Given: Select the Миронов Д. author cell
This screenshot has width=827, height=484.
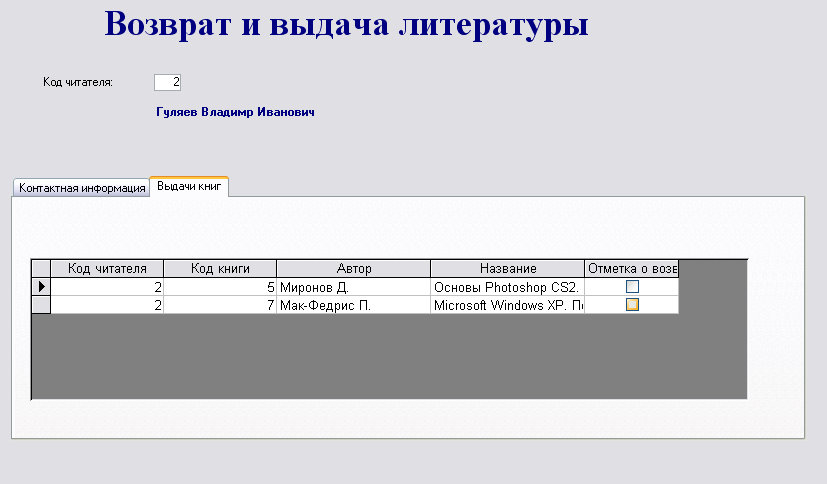Looking at the screenshot, I should tap(353, 287).
